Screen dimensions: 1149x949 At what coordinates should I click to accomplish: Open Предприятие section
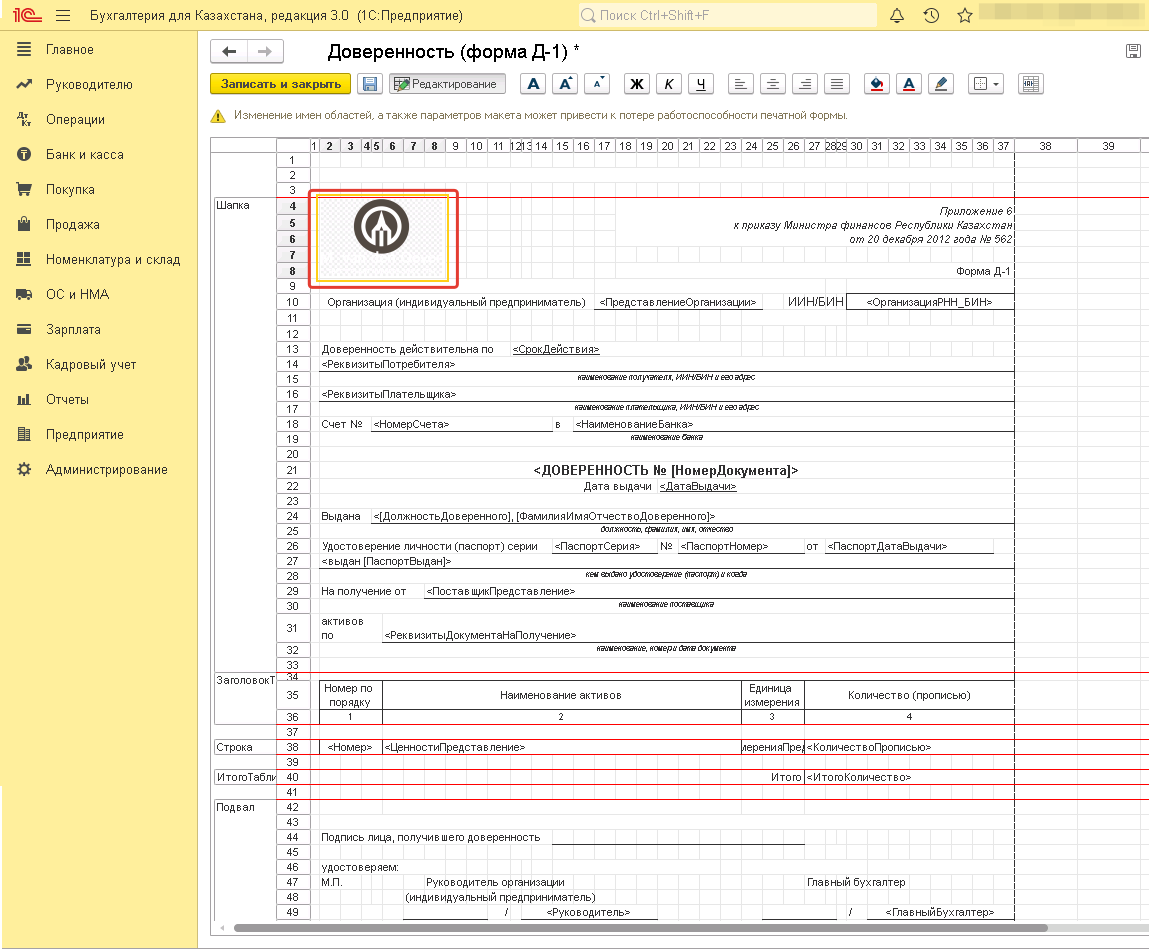85,435
